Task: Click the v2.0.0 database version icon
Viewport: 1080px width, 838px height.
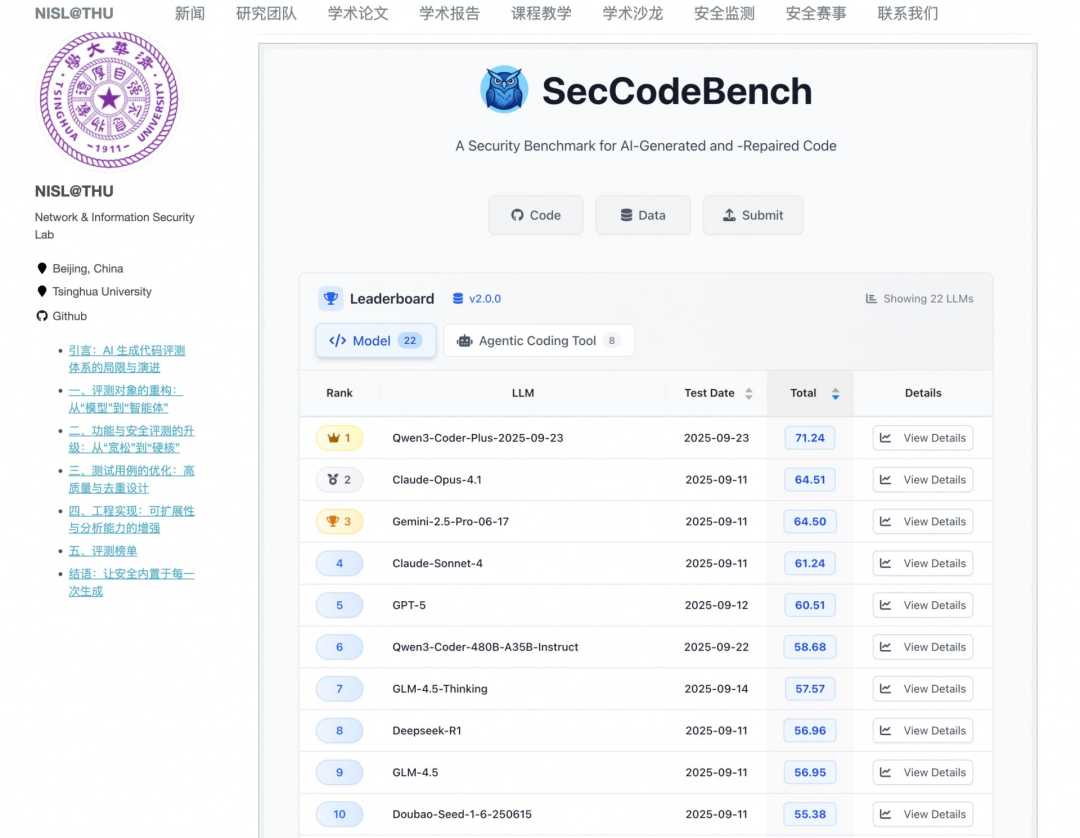Action: tap(458, 298)
